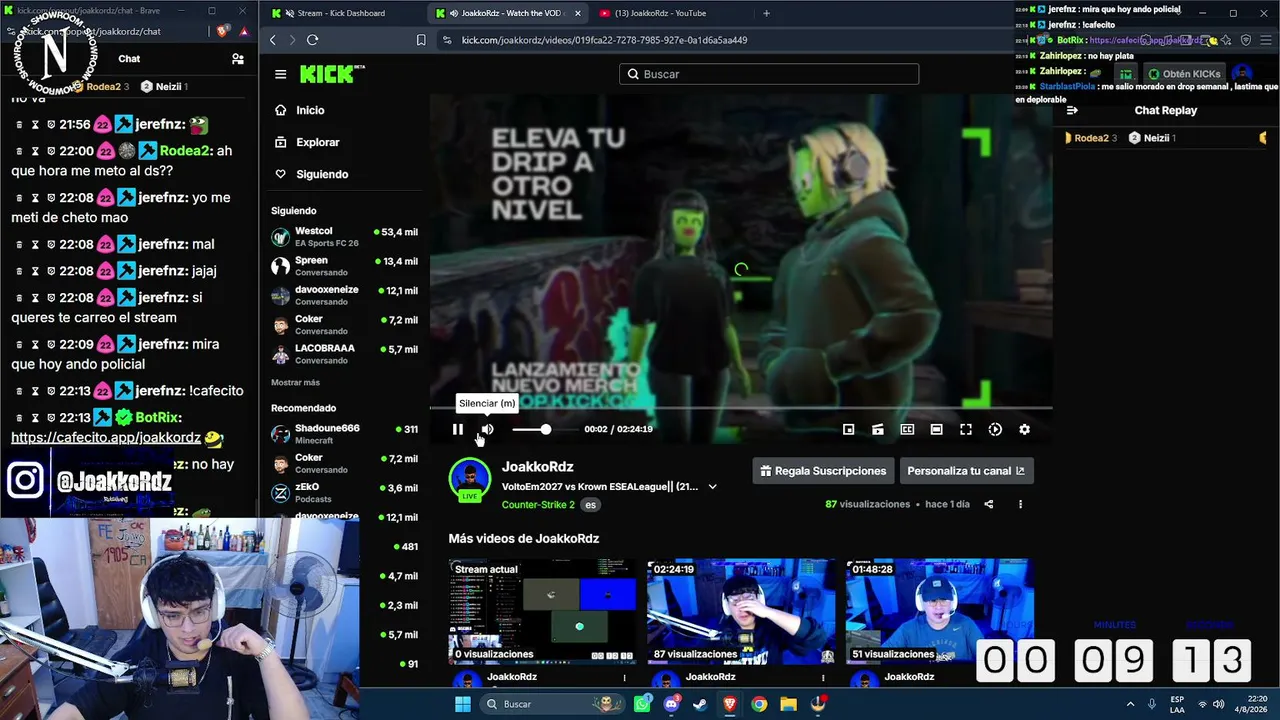
Task: Open video player settings gear
Action: click(1024, 429)
